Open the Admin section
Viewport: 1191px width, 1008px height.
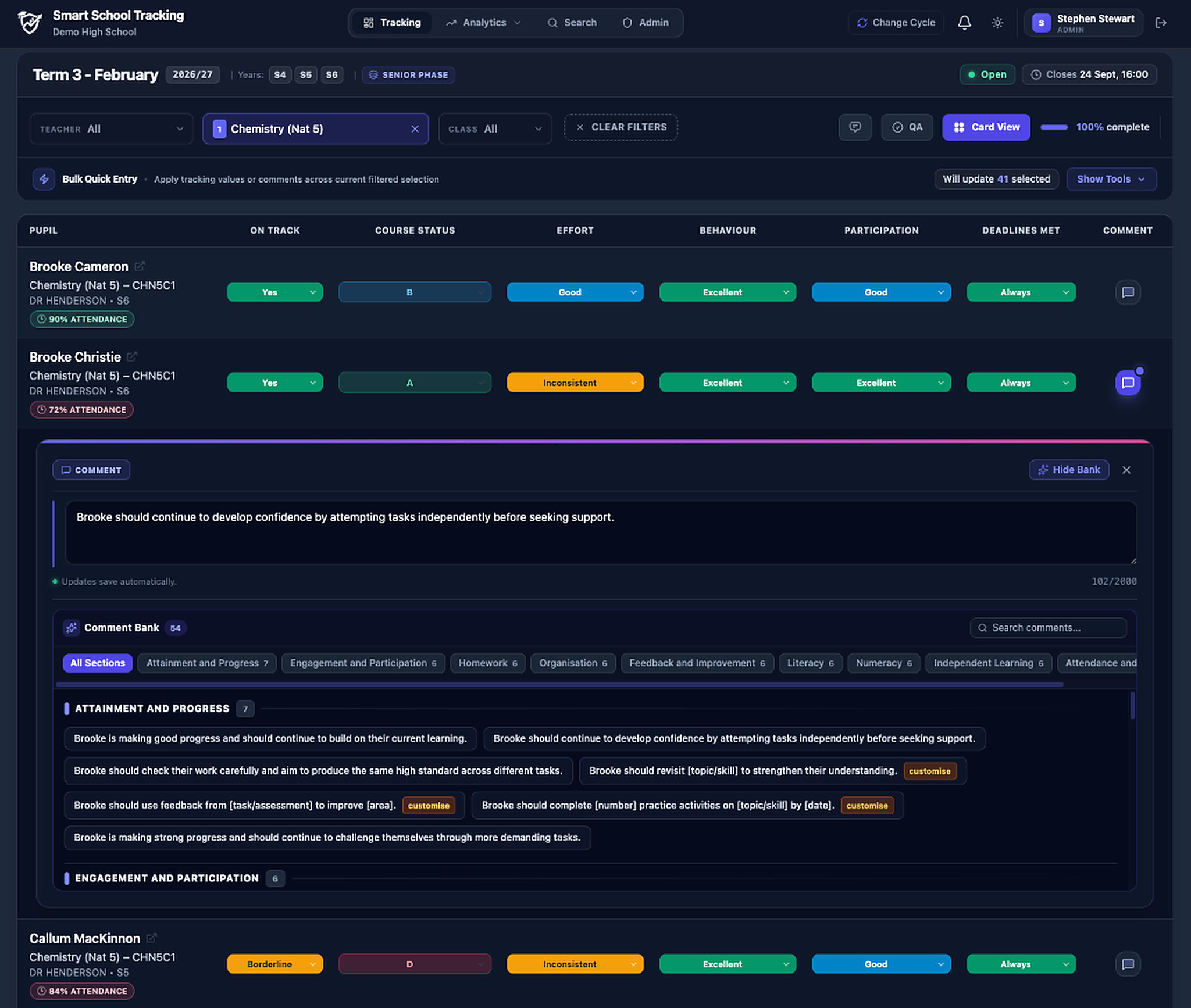(646, 23)
